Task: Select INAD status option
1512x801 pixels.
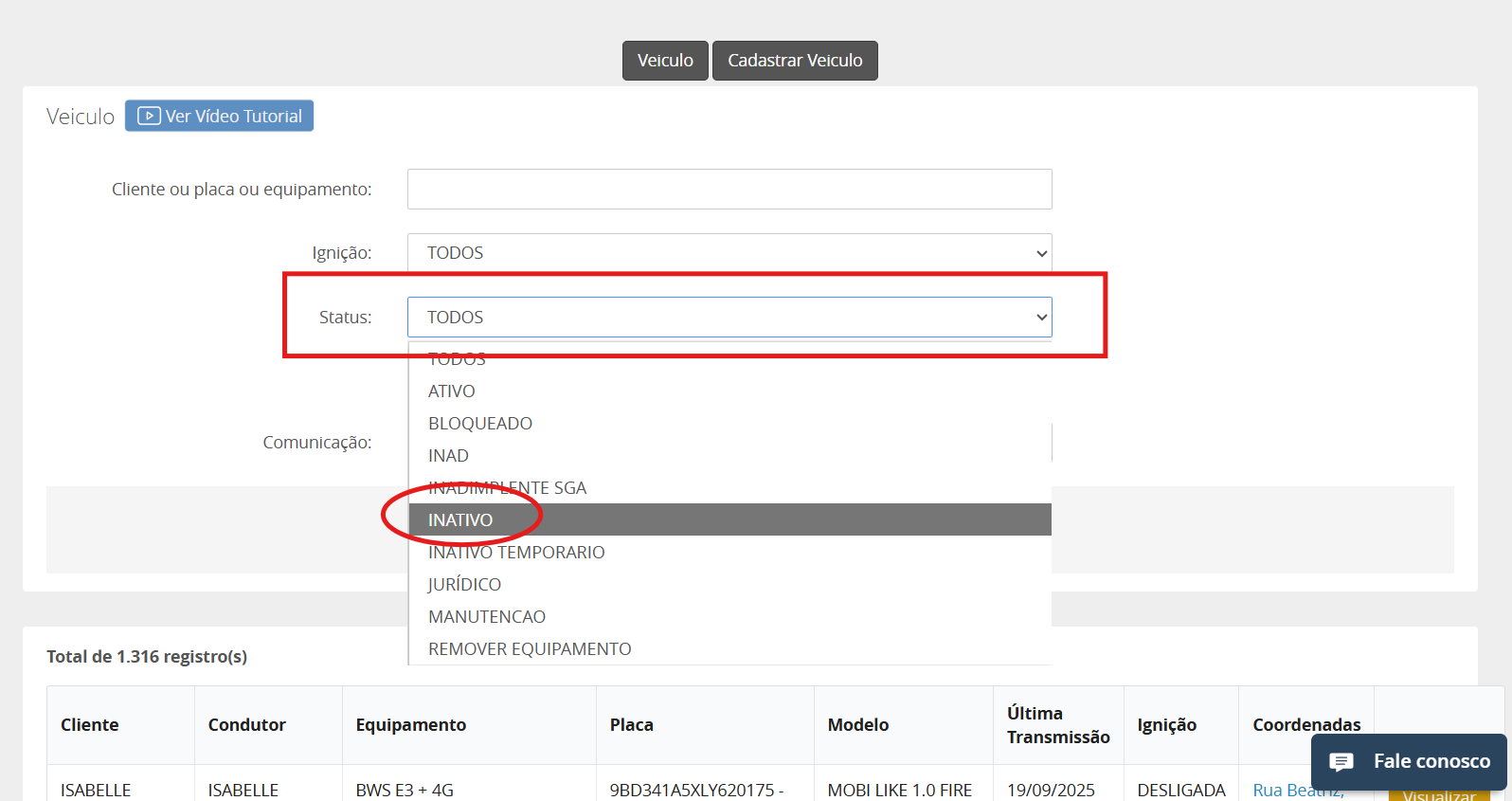Action: (x=448, y=456)
